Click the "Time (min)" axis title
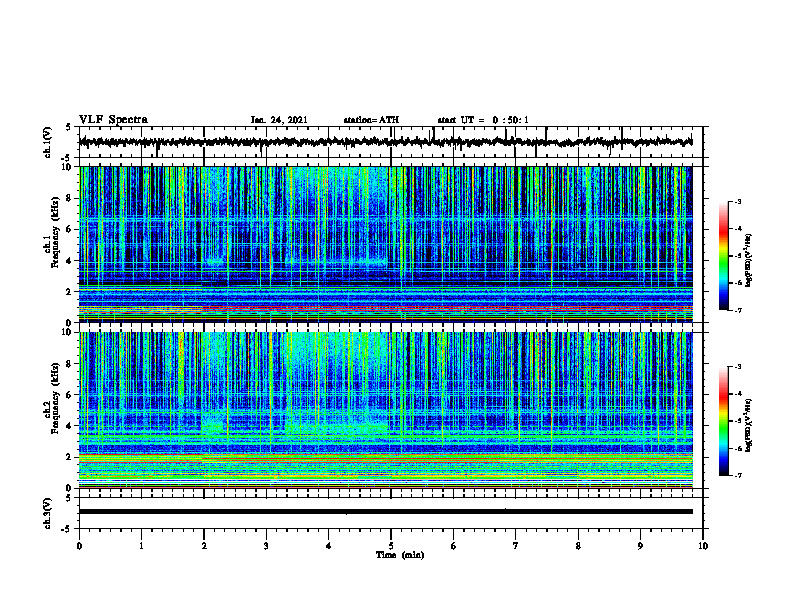This screenshot has width=792, height=612. pos(400,555)
